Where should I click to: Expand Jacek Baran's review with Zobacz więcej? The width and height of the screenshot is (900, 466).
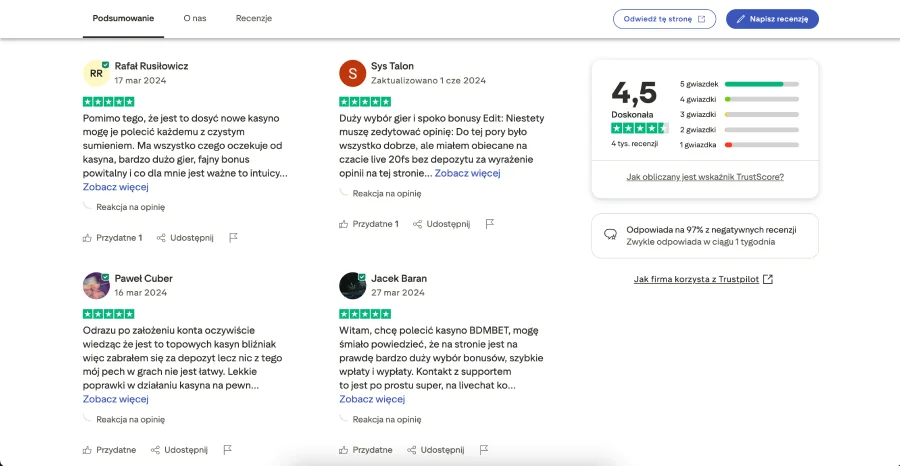372,399
